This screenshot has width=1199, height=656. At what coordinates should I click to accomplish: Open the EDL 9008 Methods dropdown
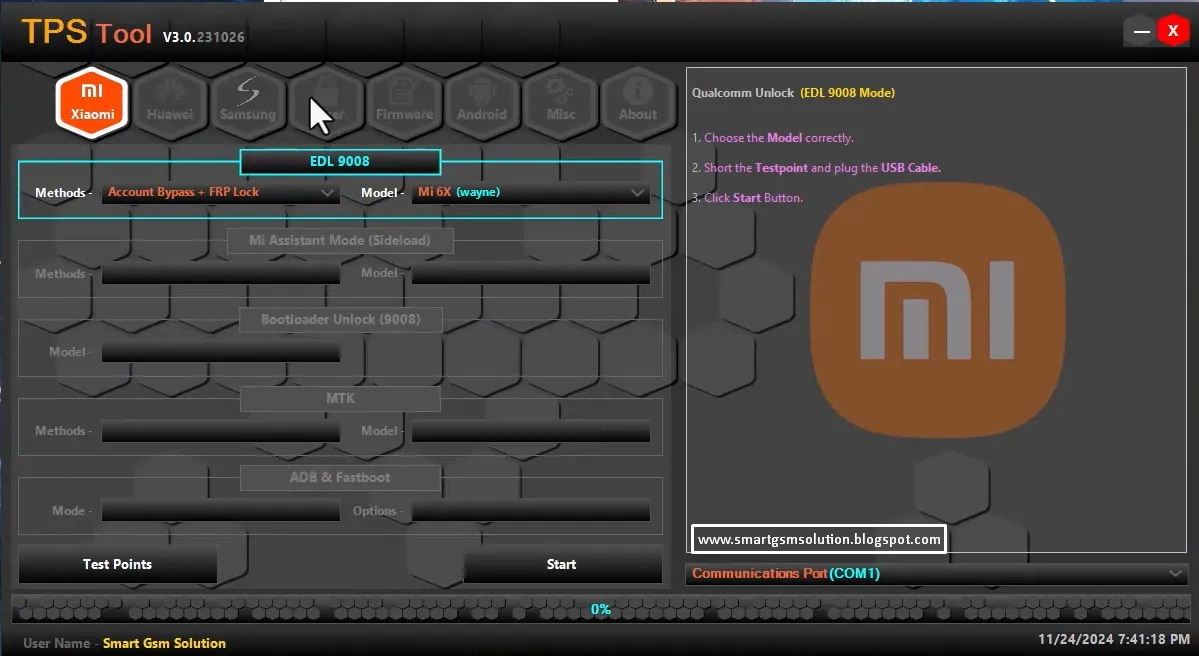click(220, 193)
